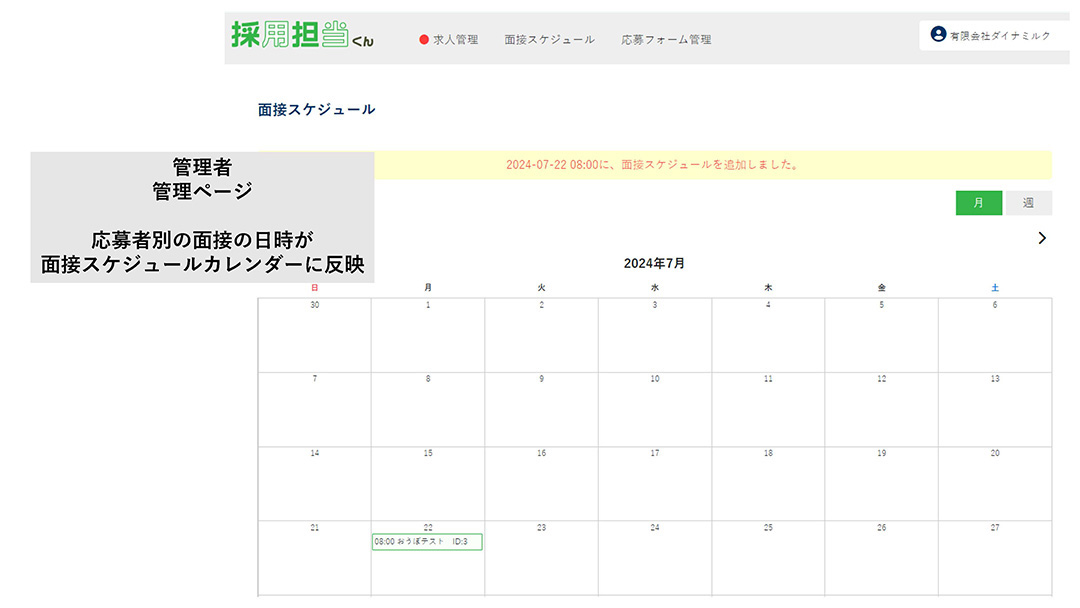The image size is (1080, 608).
Task: Switch calendar to 週 view
Action: 1028,203
